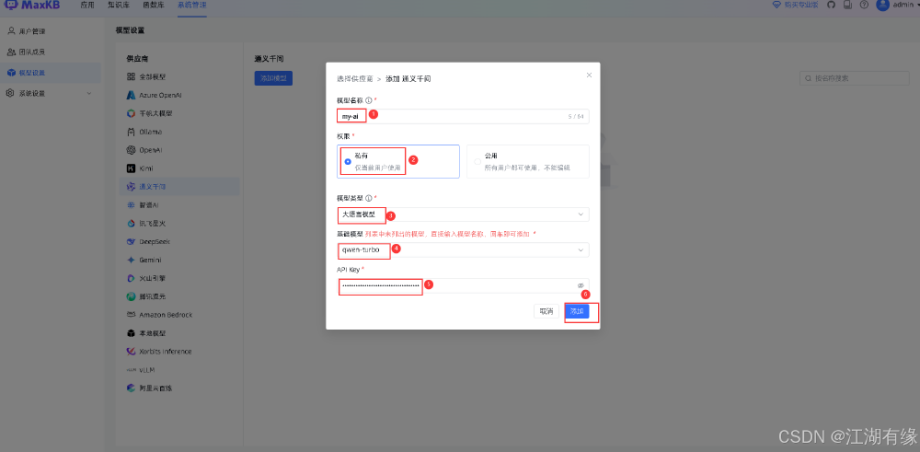Open the admin account dropdown arrow

pos(917,5)
